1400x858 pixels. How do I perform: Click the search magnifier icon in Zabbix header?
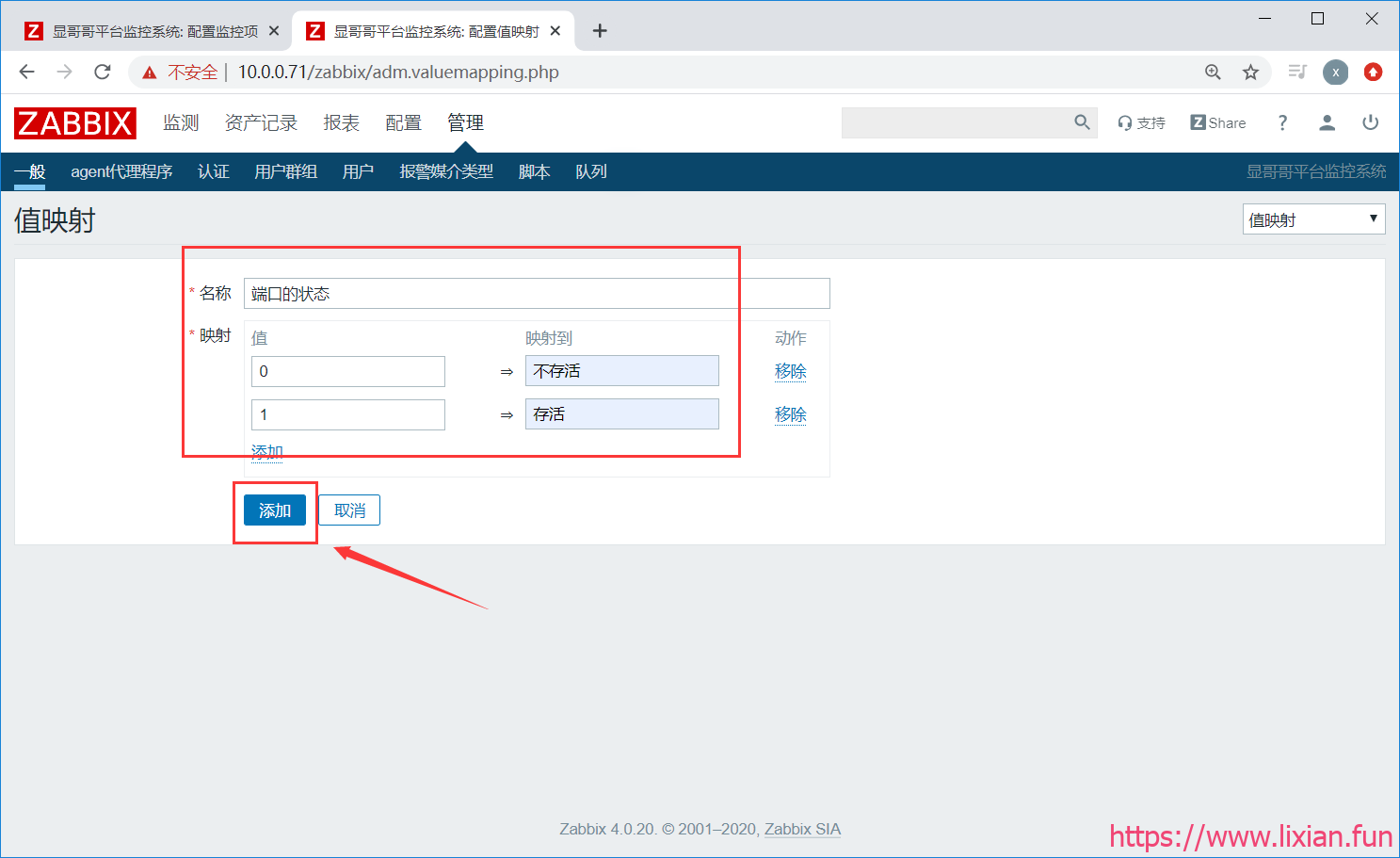(1082, 122)
